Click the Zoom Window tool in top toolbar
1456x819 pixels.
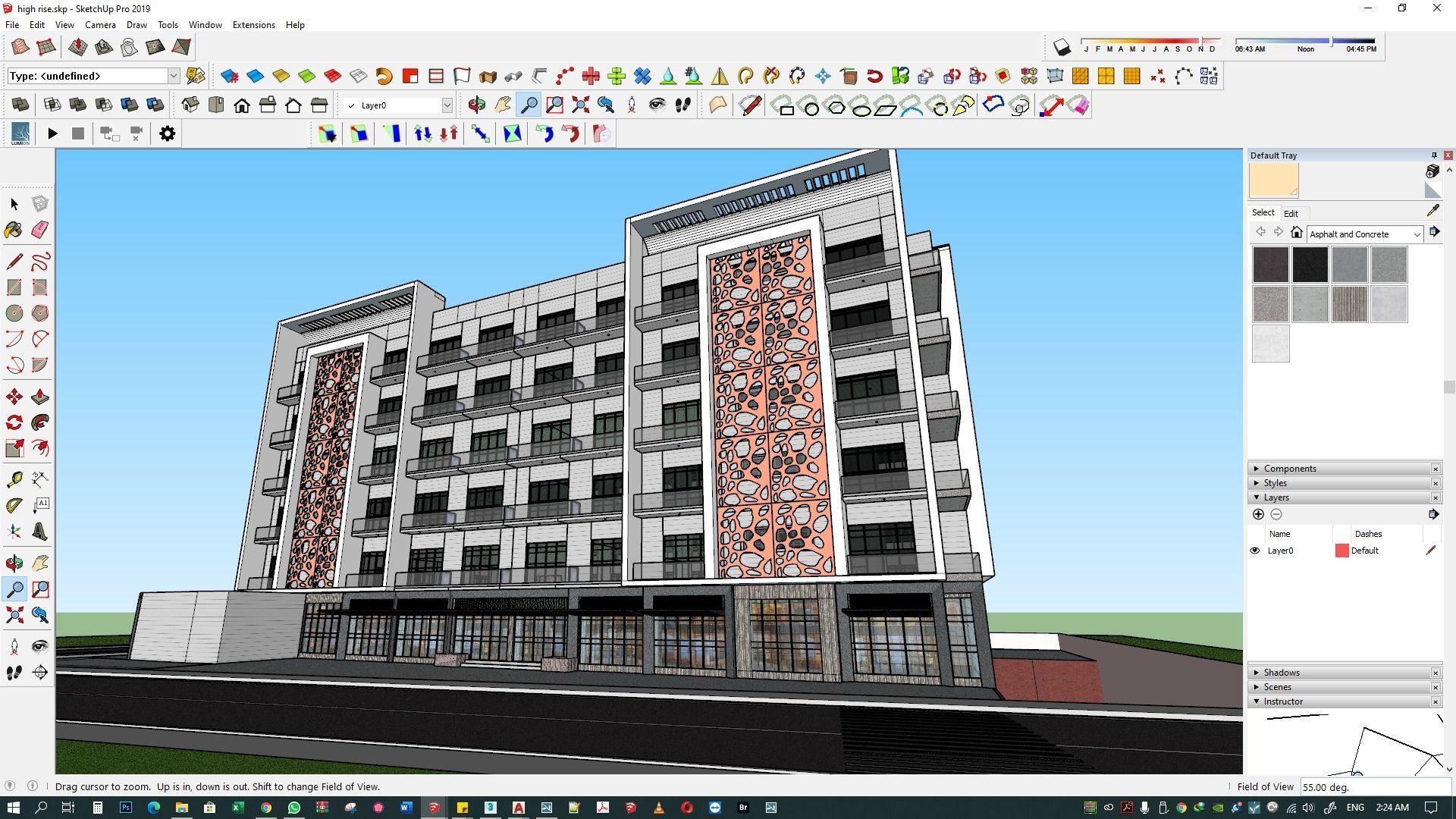coord(554,105)
